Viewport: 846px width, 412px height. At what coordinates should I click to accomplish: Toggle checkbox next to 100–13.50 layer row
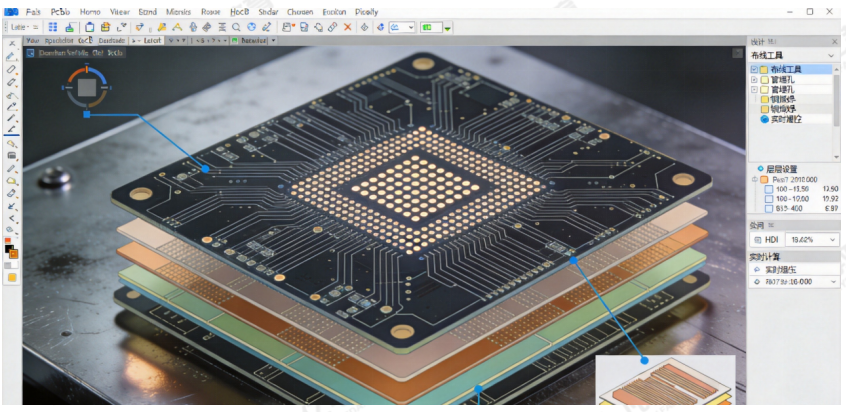(769, 189)
